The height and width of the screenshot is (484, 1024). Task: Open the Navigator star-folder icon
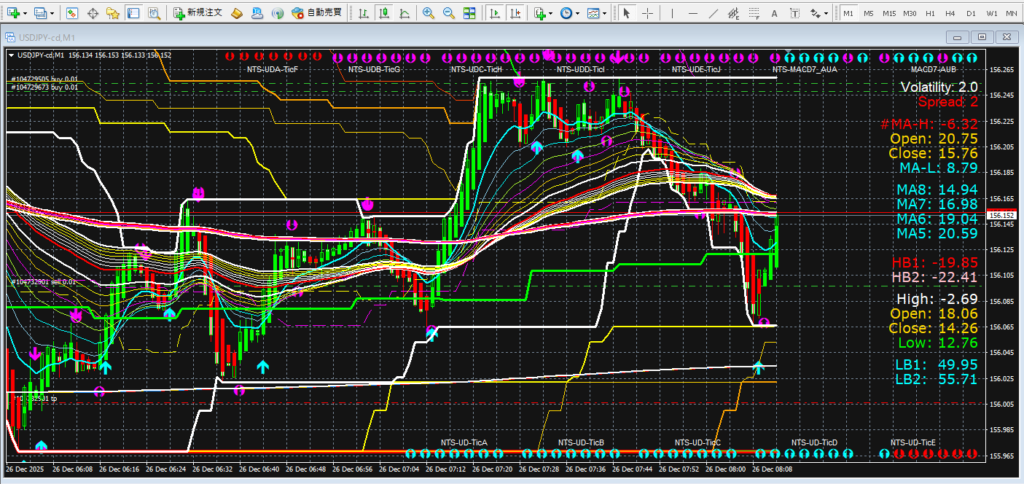114,13
